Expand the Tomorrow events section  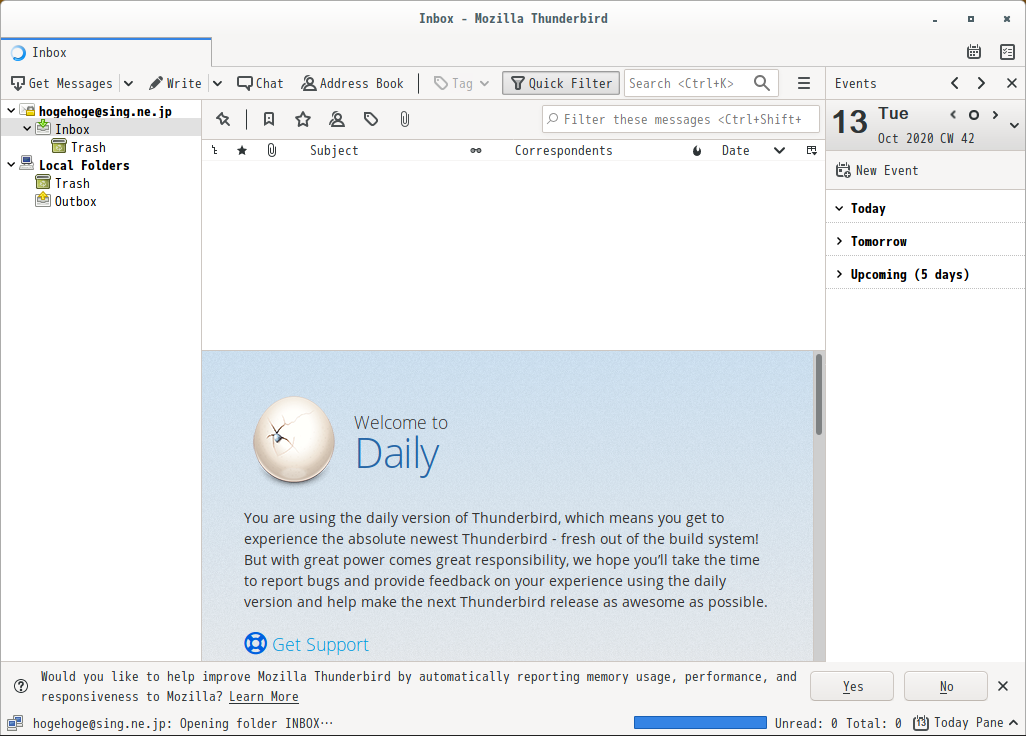pyautogui.click(x=840, y=241)
